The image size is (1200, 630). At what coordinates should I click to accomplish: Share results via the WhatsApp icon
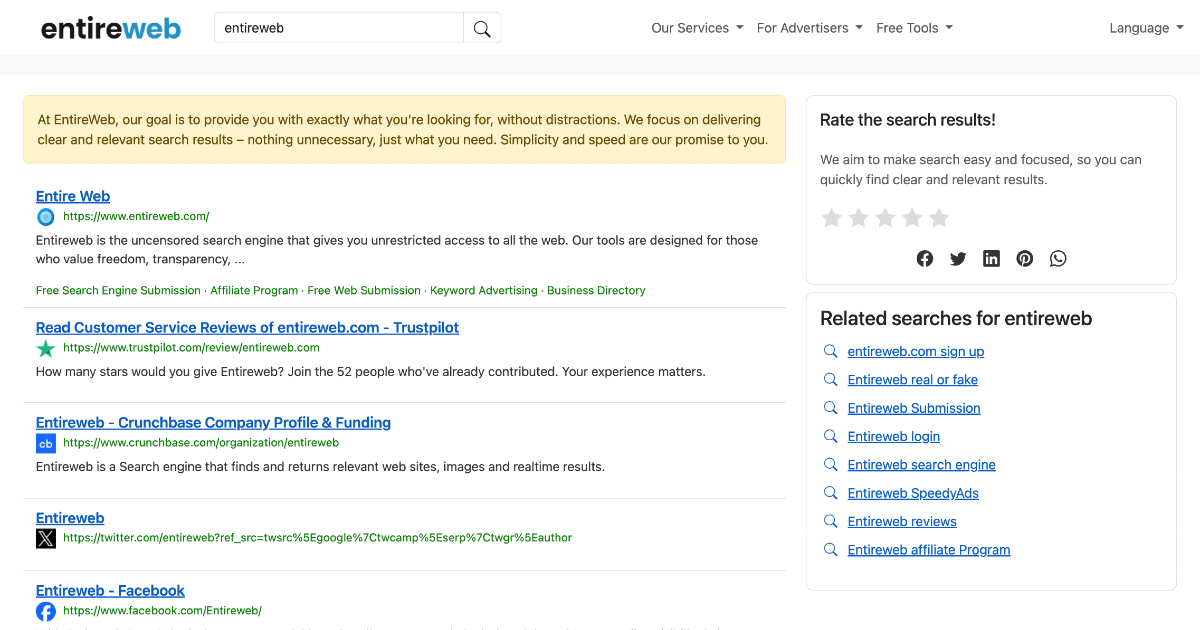click(x=1057, y=258)
